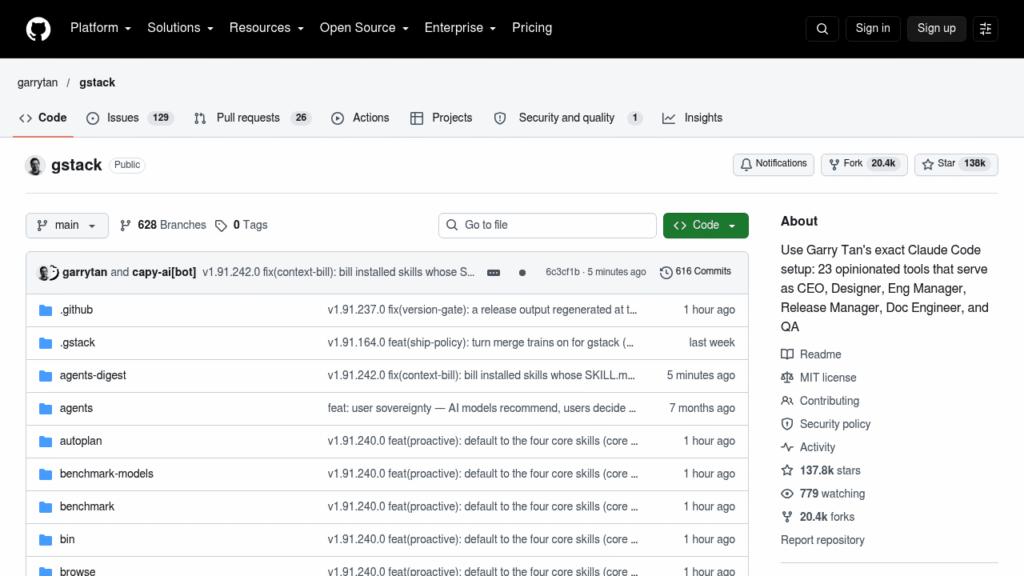1024x576 pixels.
Task: Open the GitHub homepage logo
Action: (x=38, y=29)
